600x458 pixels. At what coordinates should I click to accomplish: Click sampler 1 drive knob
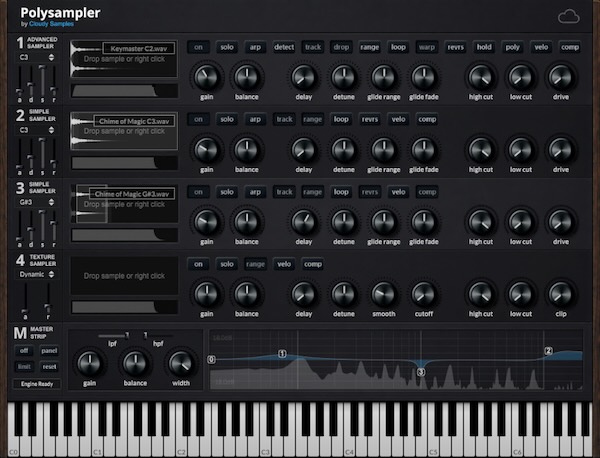[561, 77]
